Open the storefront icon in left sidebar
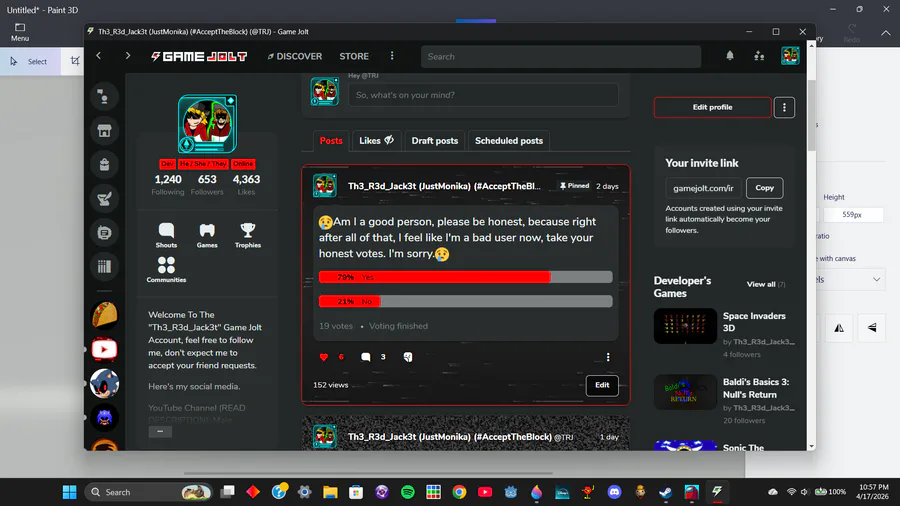 coord(104,131)
